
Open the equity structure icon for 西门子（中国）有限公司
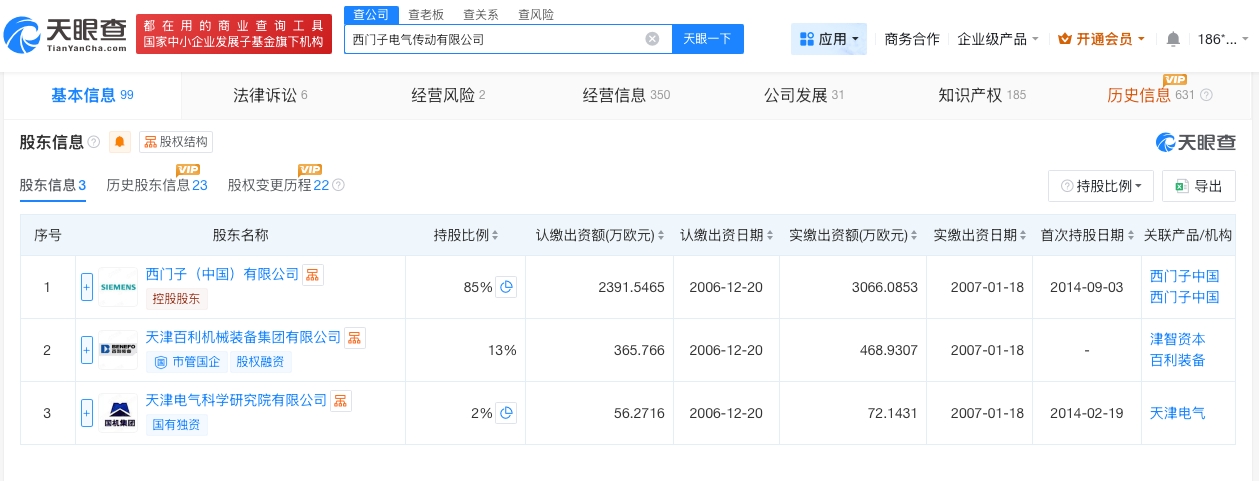point(313,274)
